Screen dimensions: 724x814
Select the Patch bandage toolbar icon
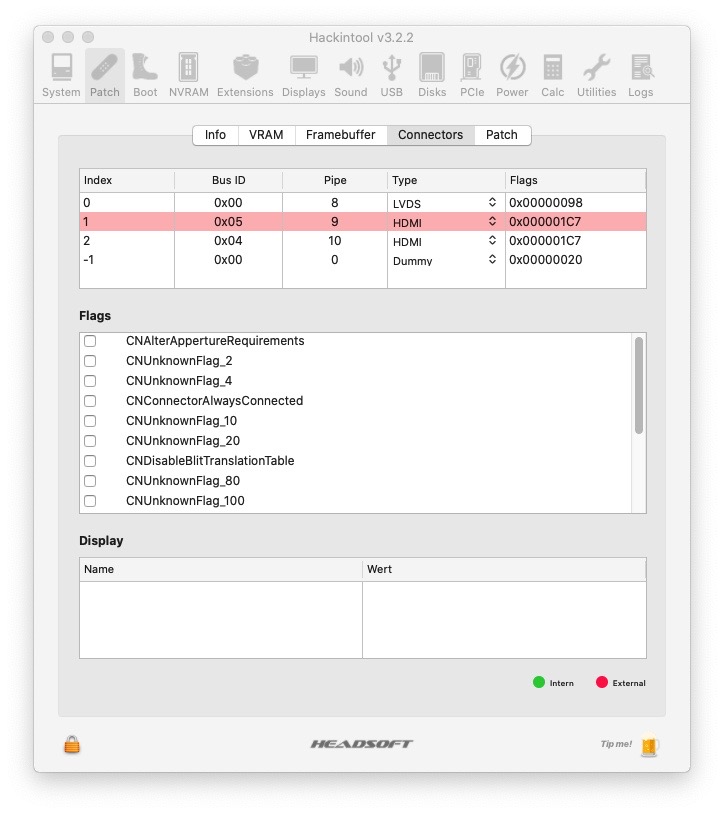point(104,67)
